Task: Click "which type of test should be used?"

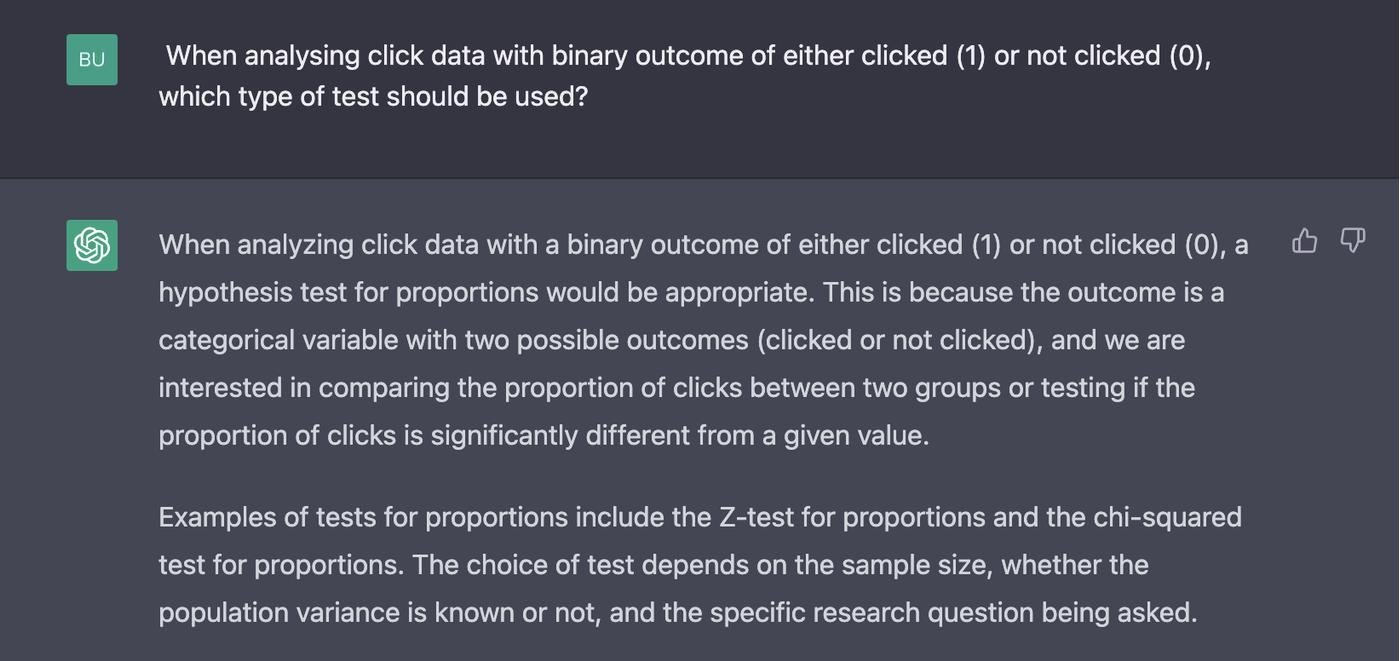Action: click(x=373, y=96)
